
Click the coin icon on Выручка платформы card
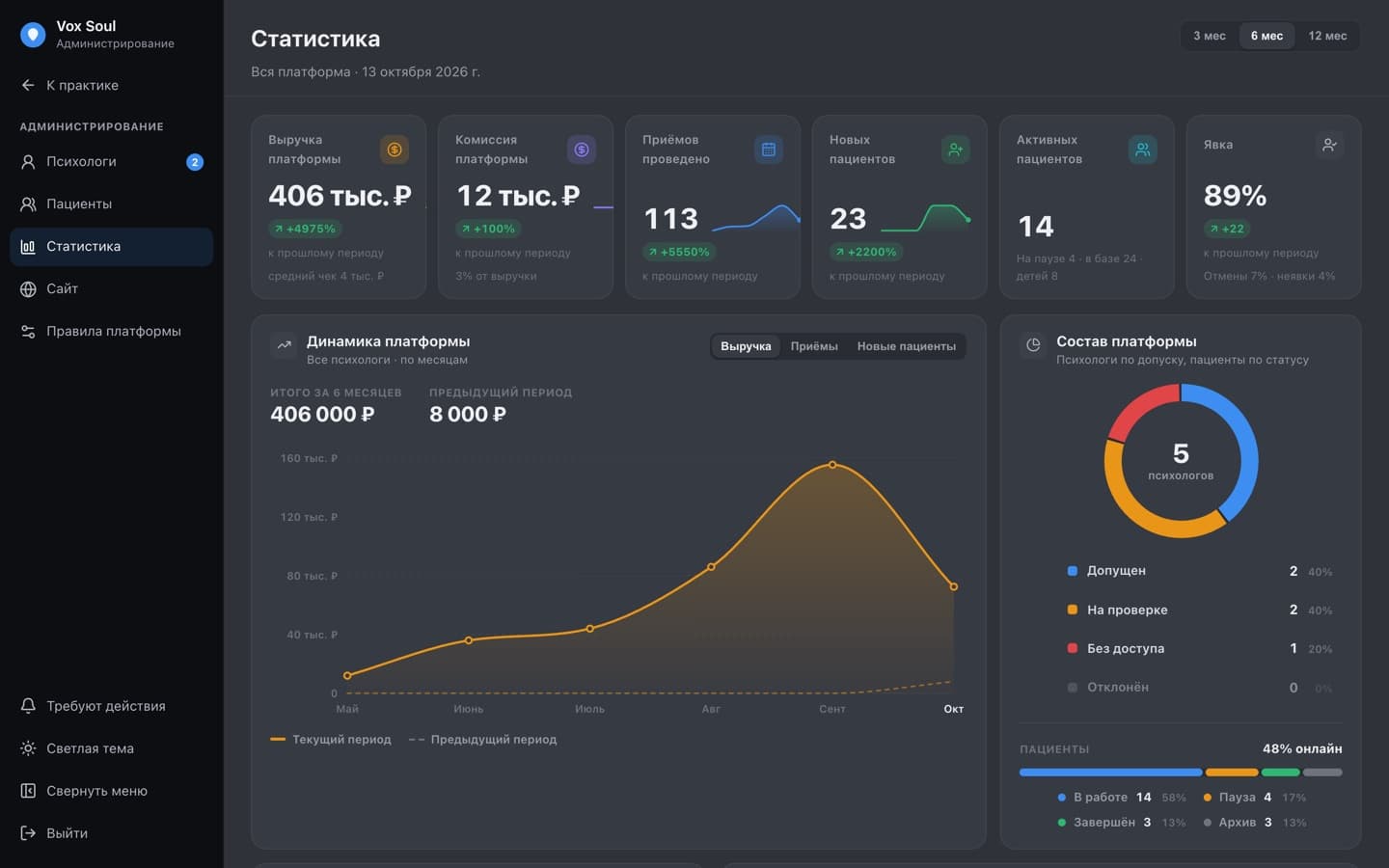tap(395, 149)
